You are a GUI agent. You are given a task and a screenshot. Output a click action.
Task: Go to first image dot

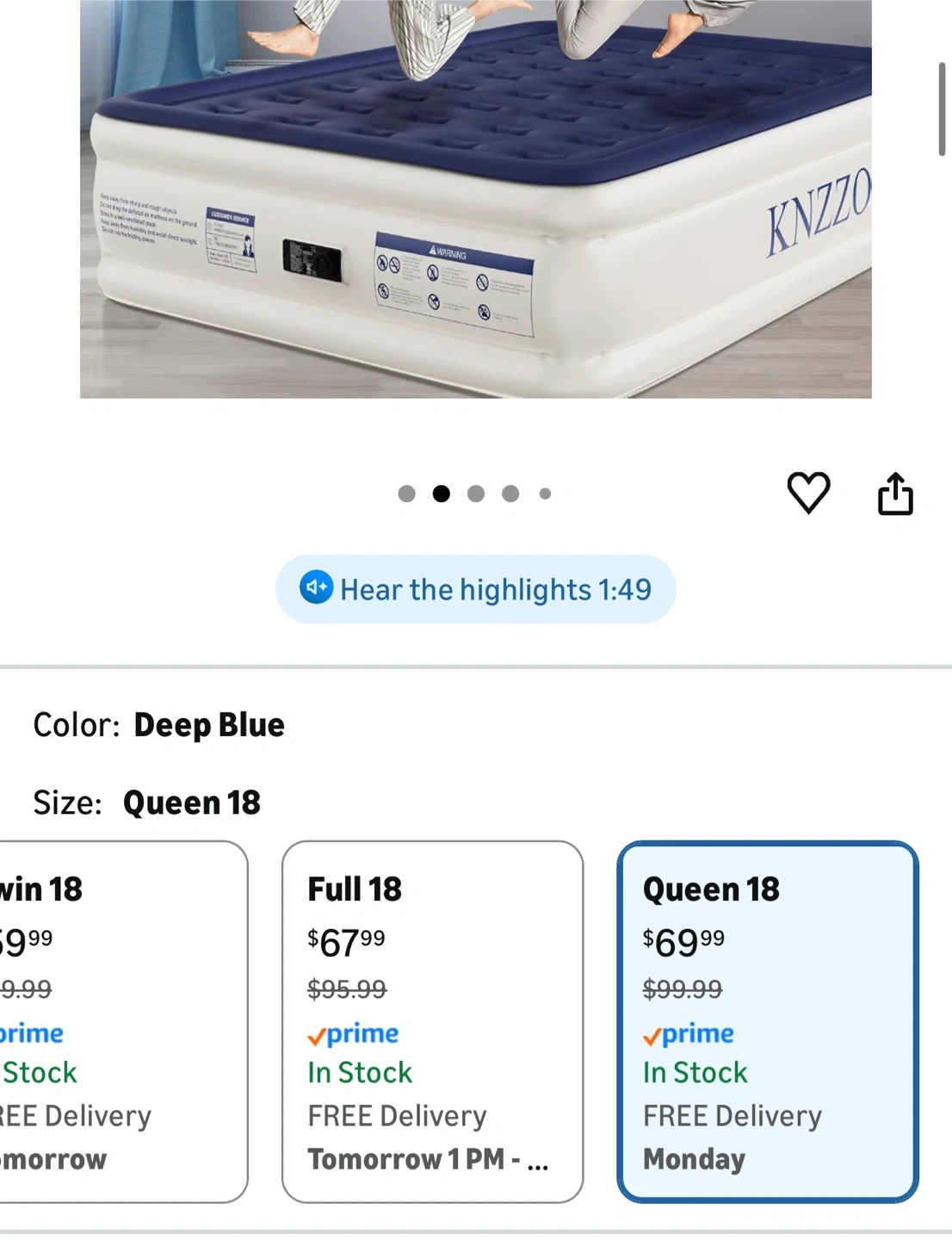[x=407, y=493]
